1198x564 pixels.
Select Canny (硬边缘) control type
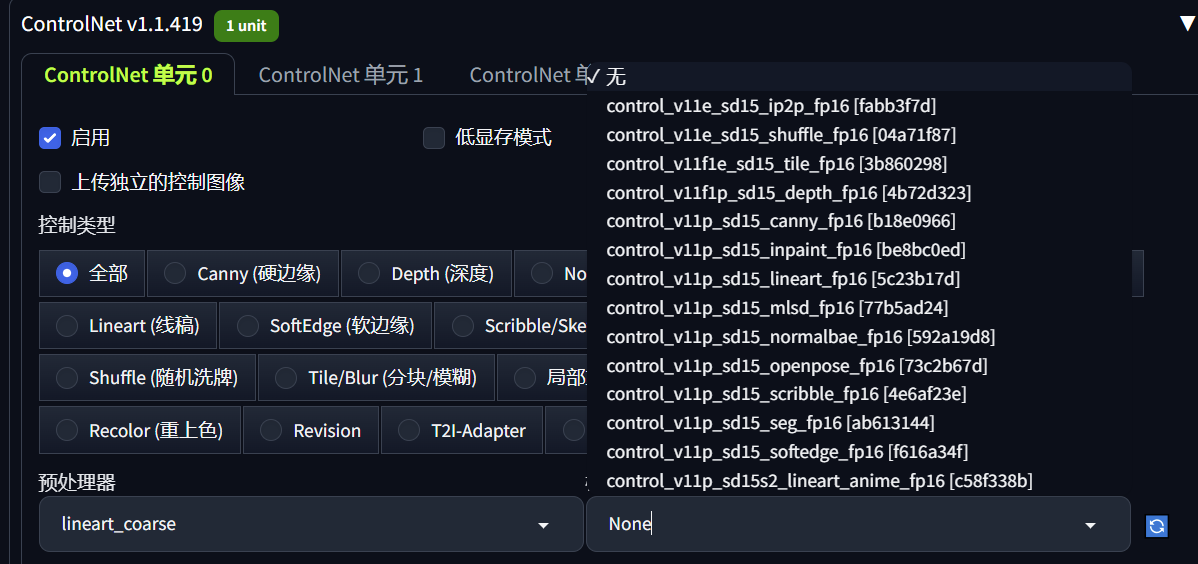click(x=243, y=273)
